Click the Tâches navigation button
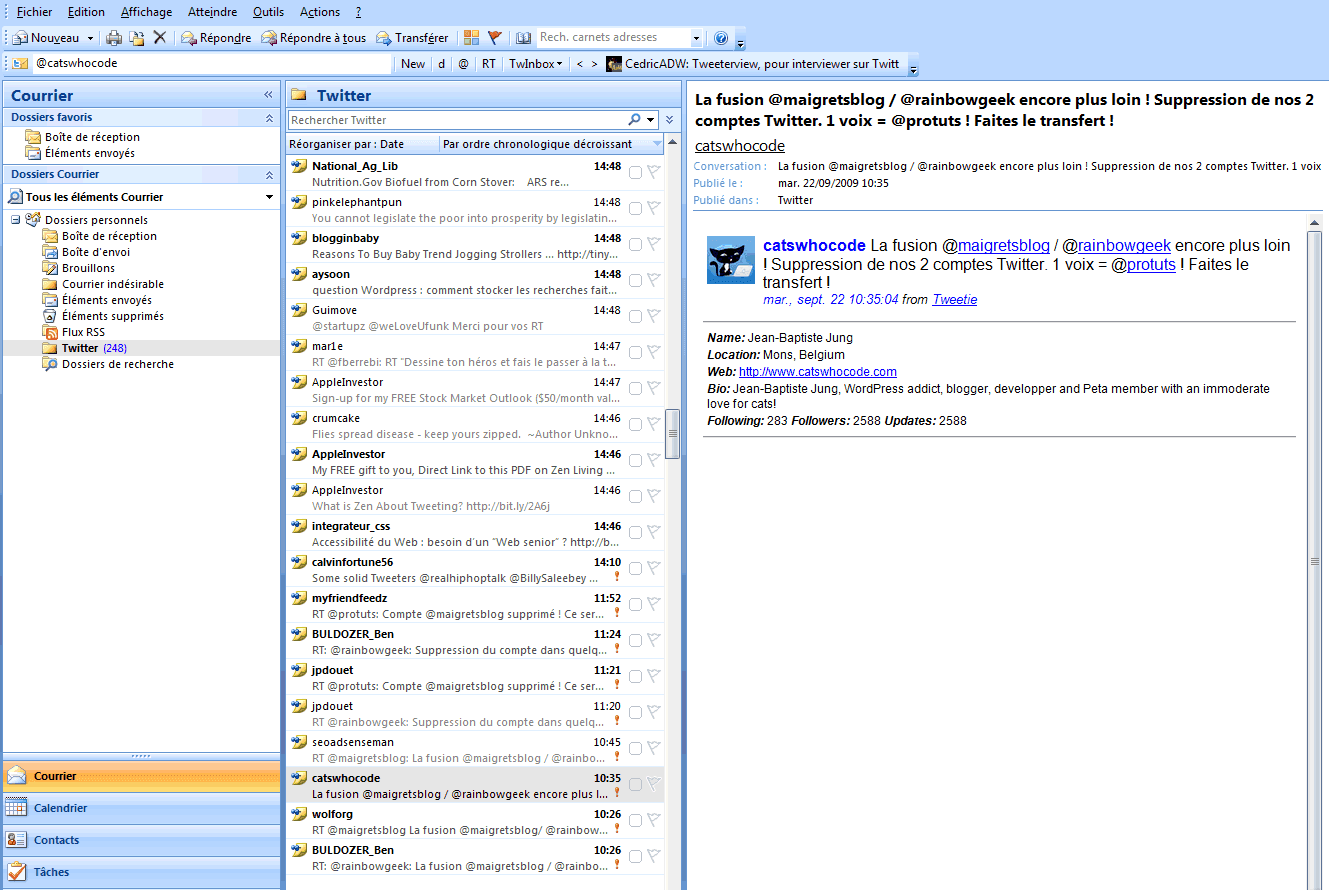 coord(141,872)
